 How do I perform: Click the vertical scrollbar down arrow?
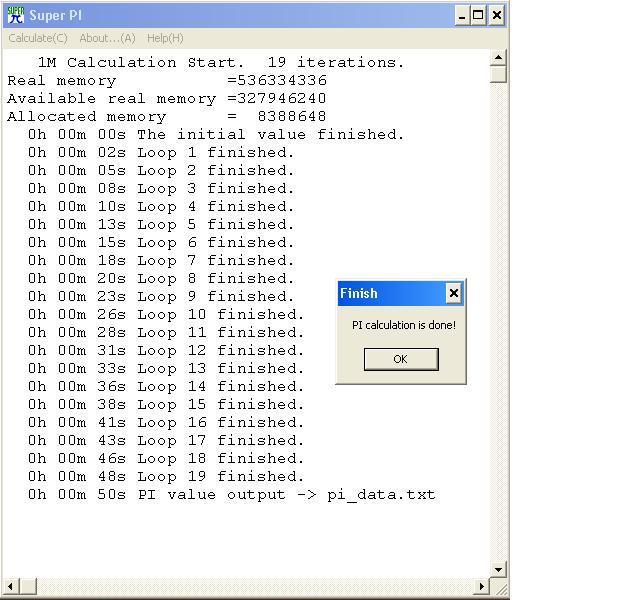point(498,569)
